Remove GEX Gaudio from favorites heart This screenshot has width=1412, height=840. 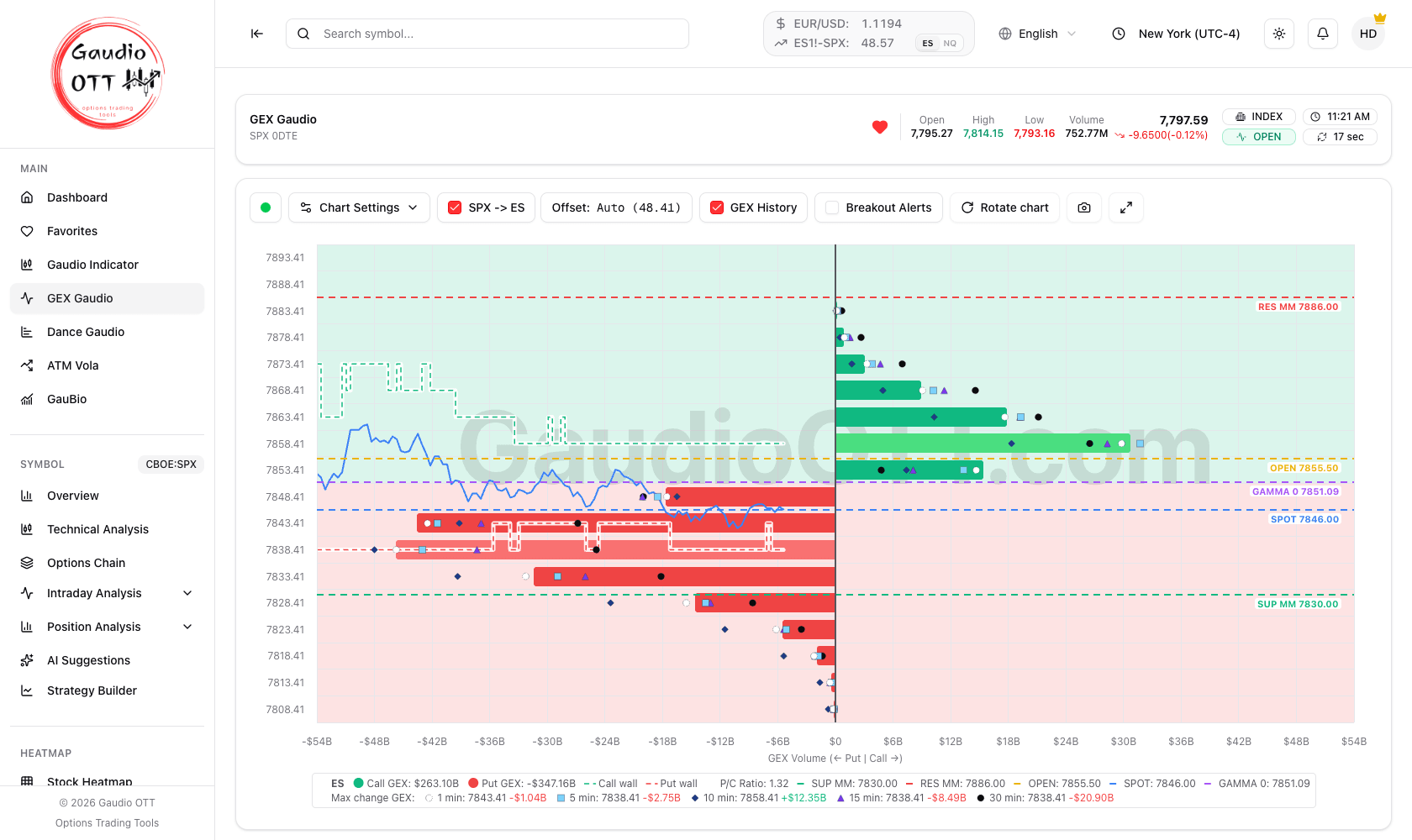(880, 127)
